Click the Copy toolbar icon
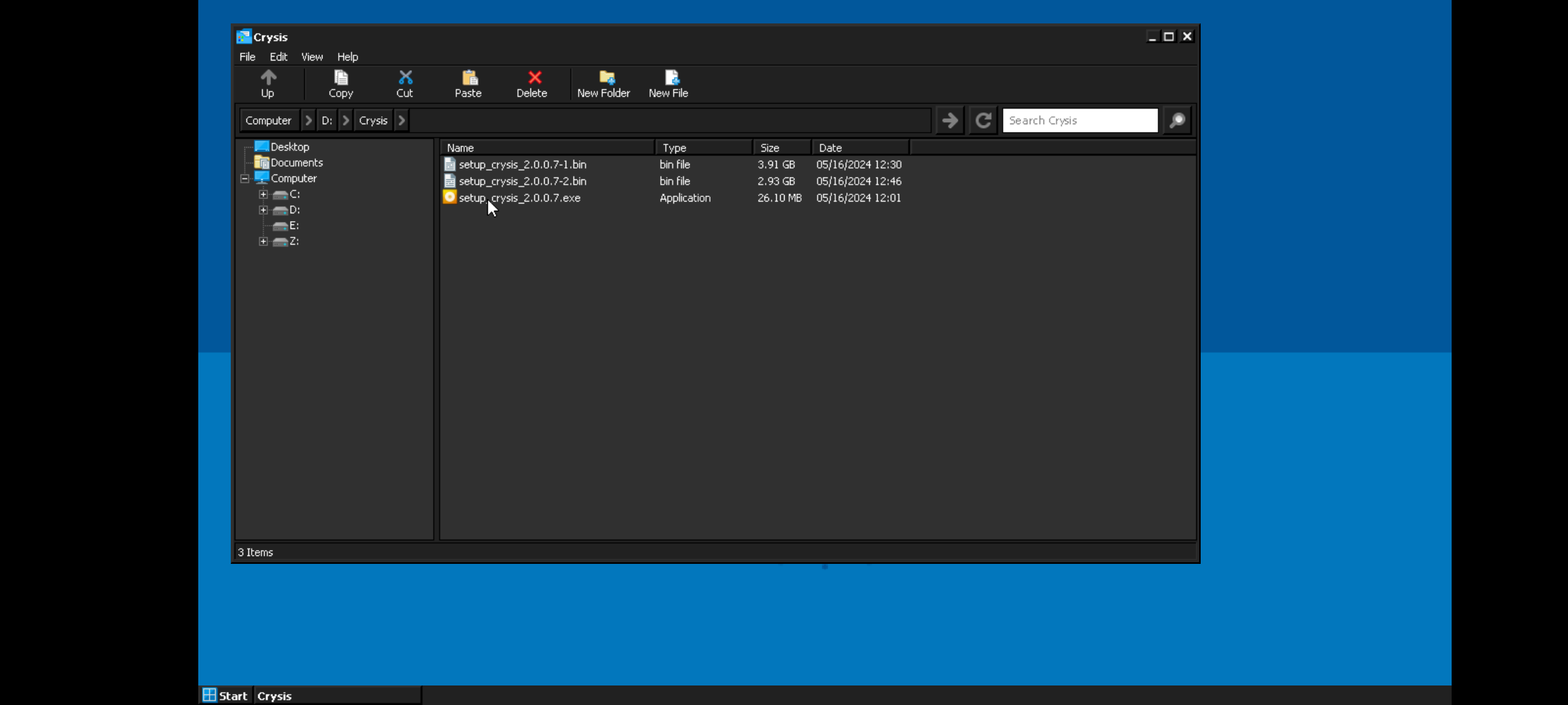1568x705 pixels. [x=341, y=78]
